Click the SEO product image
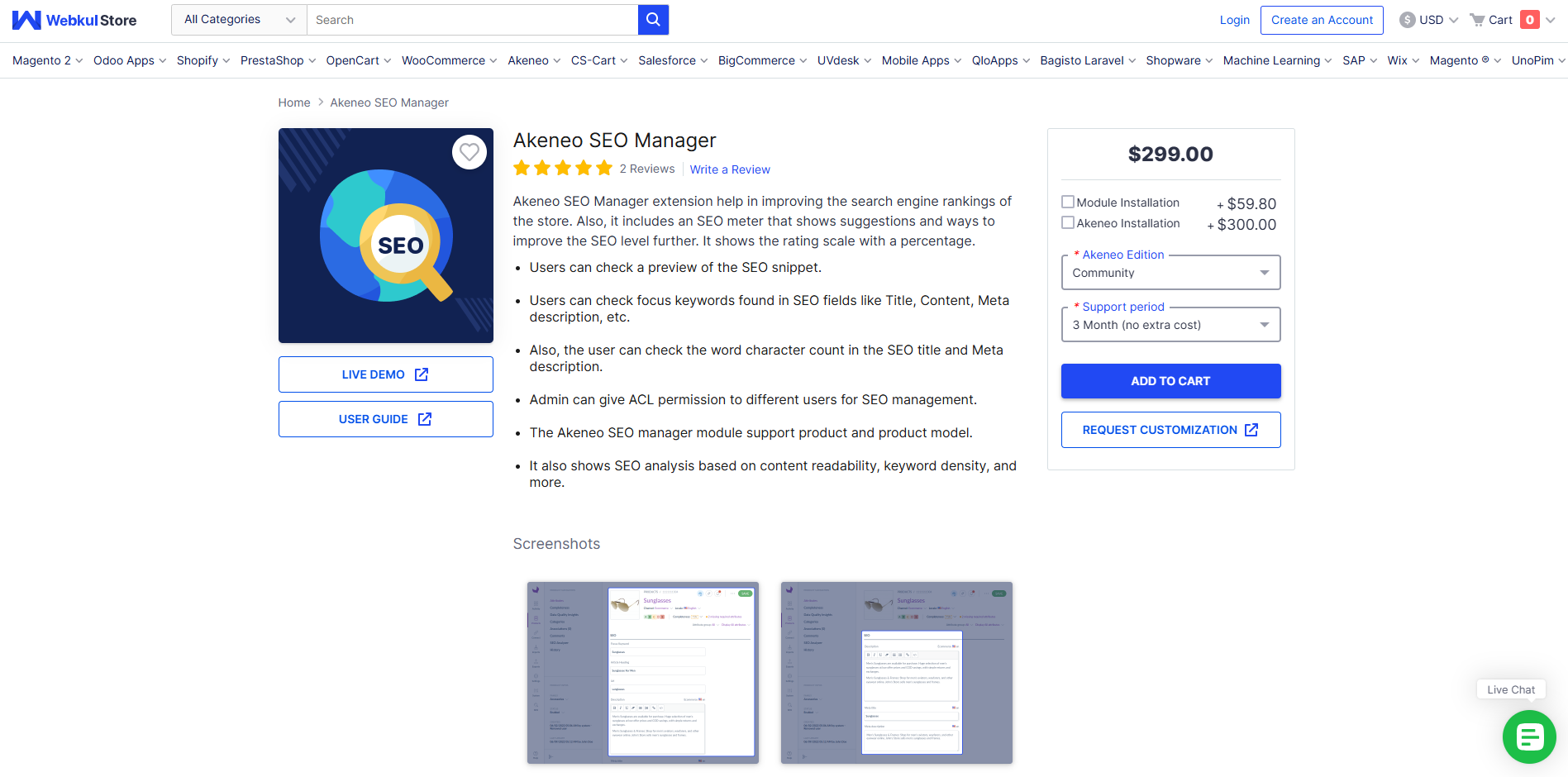Screen dimensions: 1568x777 pos(386,236)
